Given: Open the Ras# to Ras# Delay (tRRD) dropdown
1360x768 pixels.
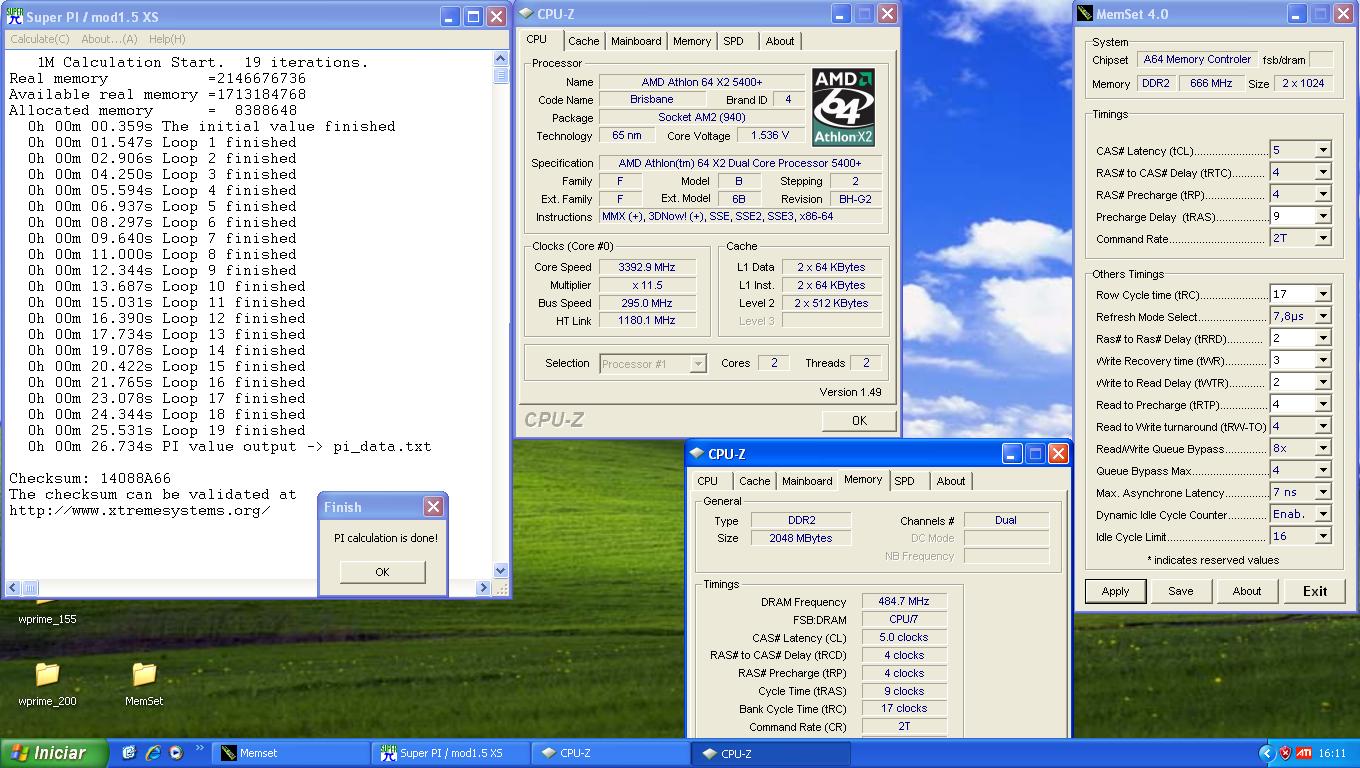Looking at the screenshot, I should (x=1322, y=338).
